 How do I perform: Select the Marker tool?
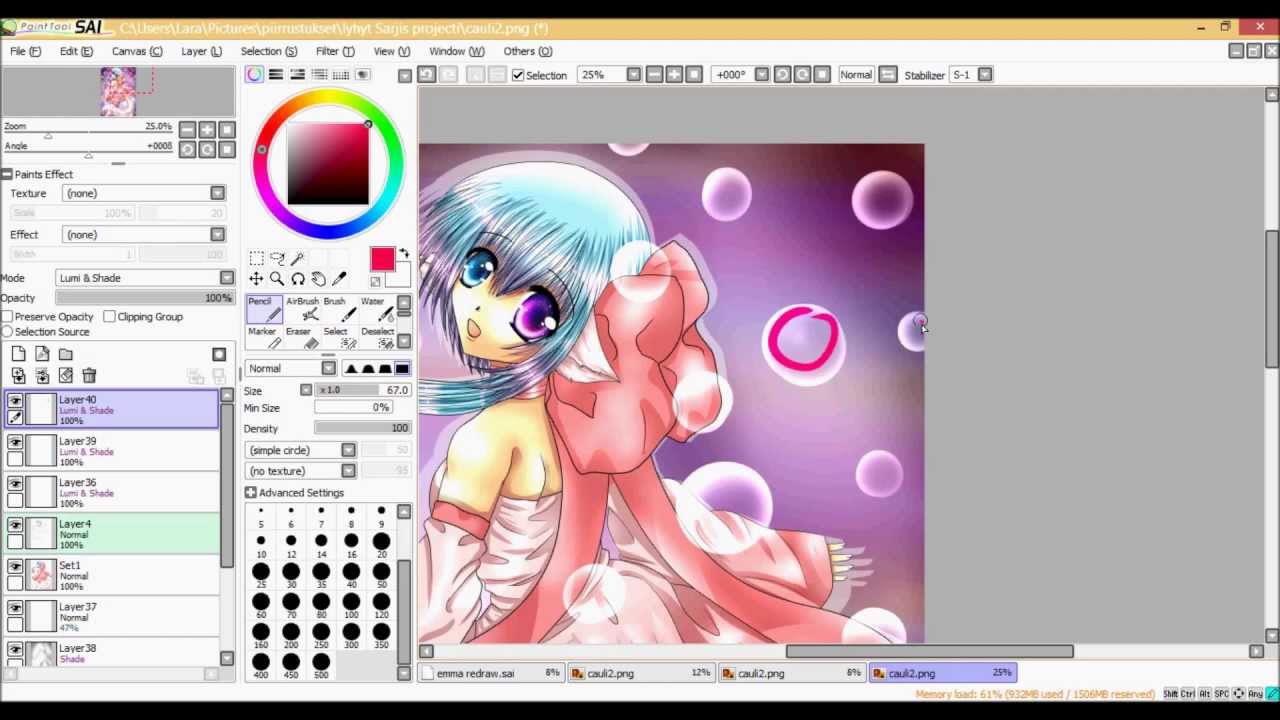264,338
